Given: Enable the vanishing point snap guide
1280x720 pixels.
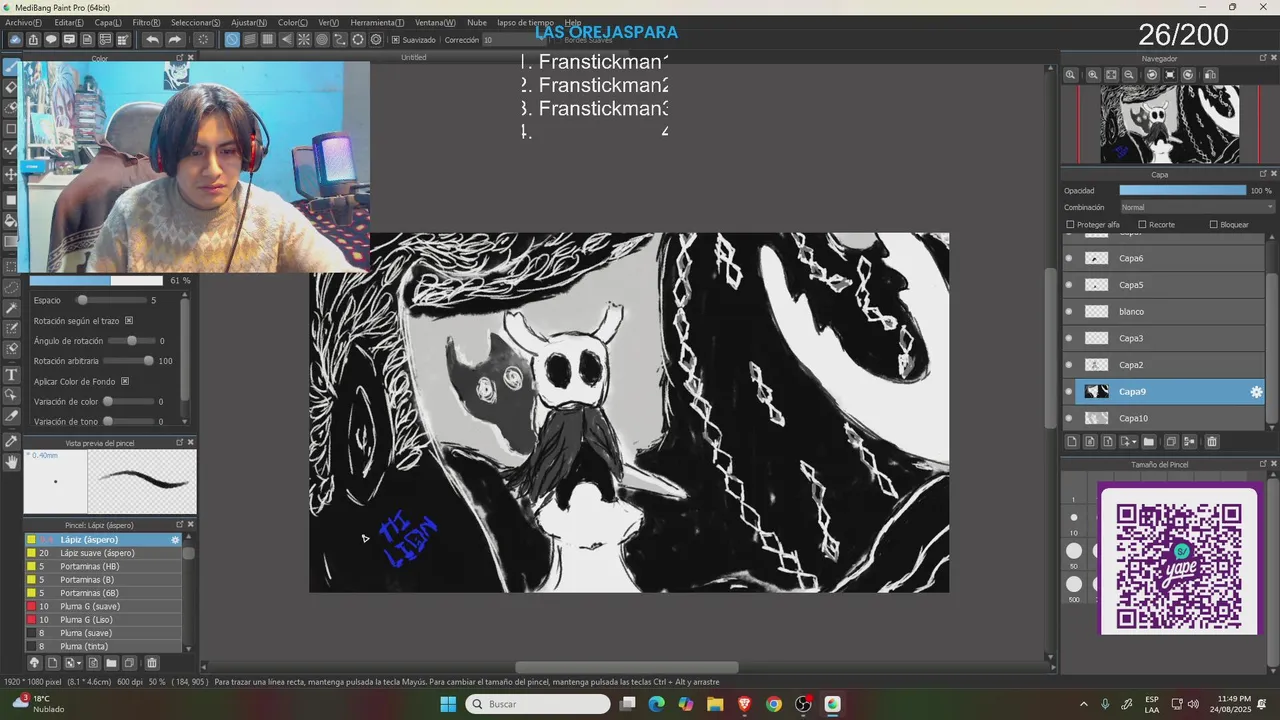Looking at the screenshot, I should pos(286,40).
